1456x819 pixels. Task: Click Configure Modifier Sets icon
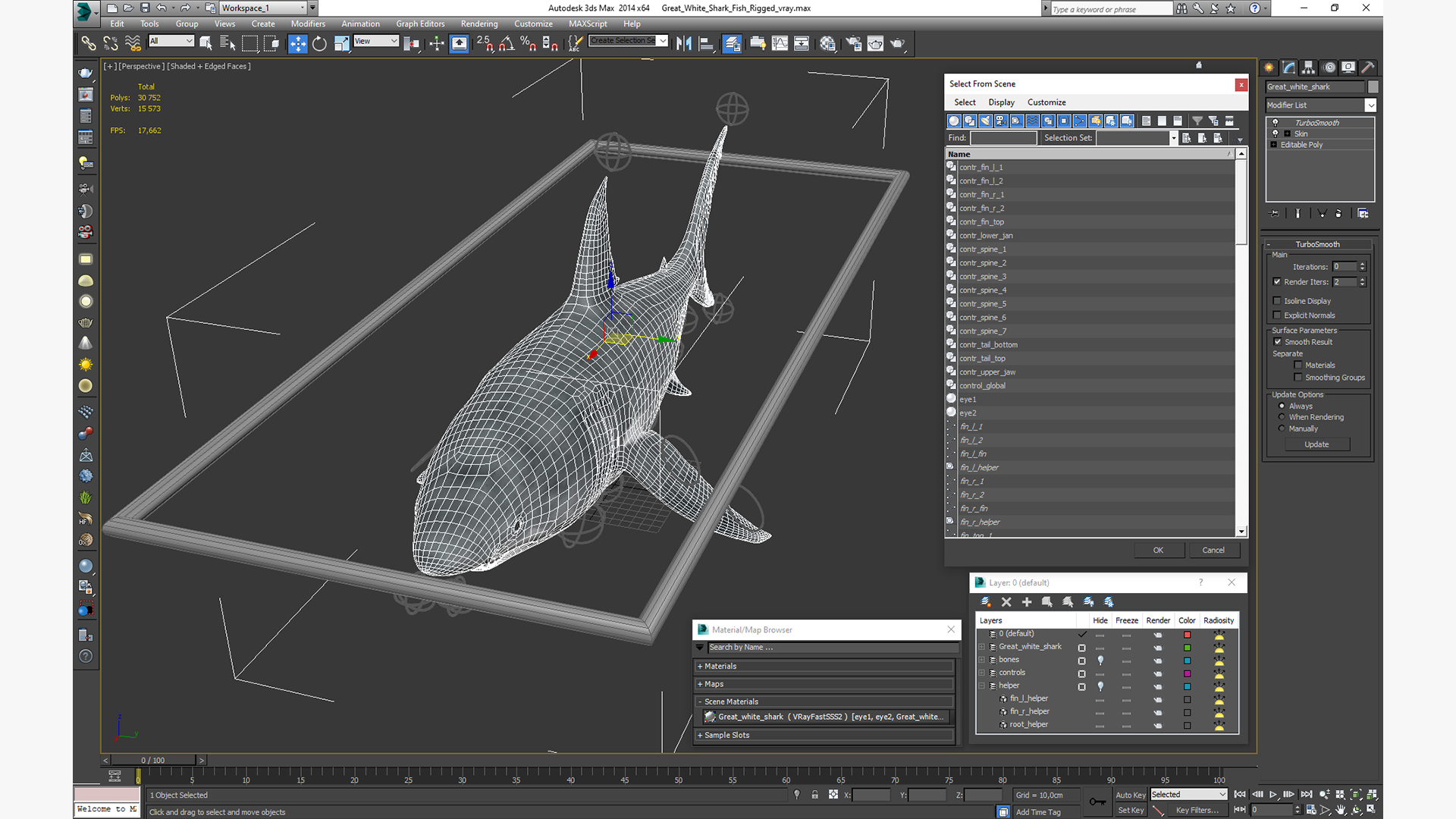tap(1363, 214)
